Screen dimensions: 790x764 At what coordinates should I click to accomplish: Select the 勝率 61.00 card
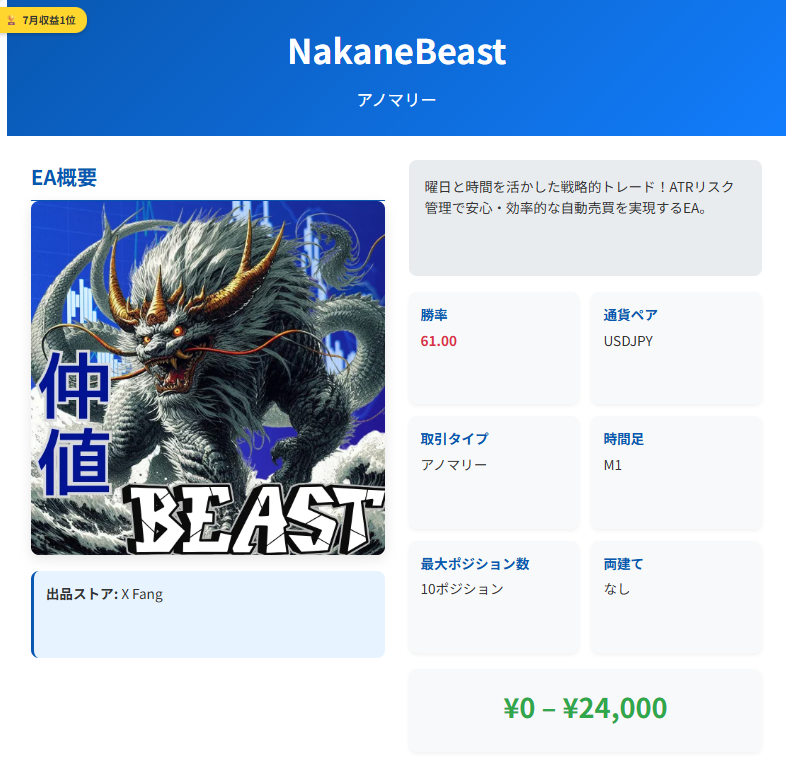(494, 348)
